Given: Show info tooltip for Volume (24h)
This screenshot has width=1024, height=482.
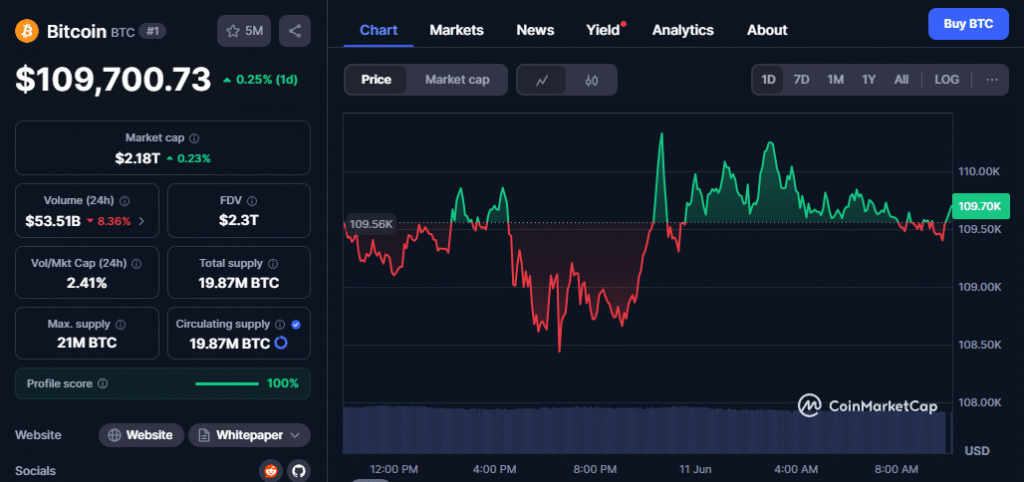Looking at the screenshot, I should [125, 201].
